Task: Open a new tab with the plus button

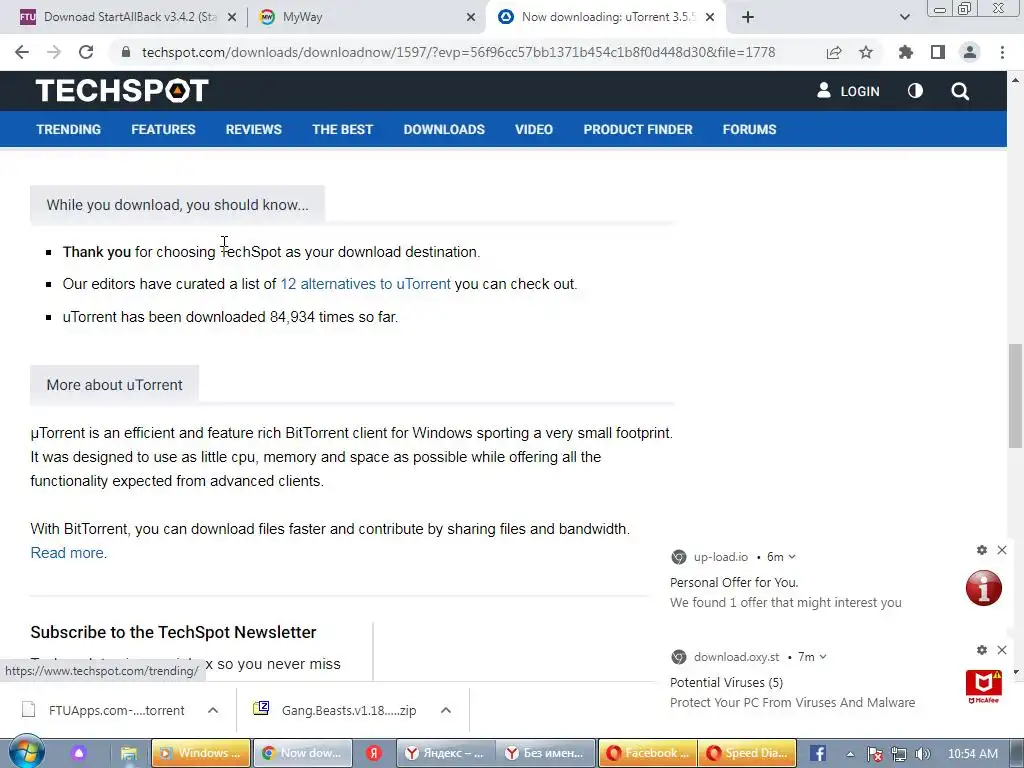Action: coord(748,17)
